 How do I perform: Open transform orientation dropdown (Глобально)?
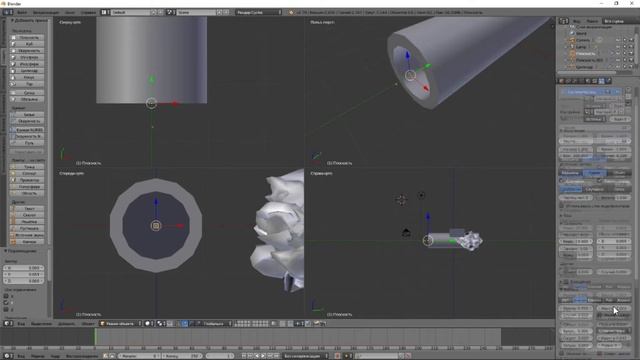coord(216,323)
